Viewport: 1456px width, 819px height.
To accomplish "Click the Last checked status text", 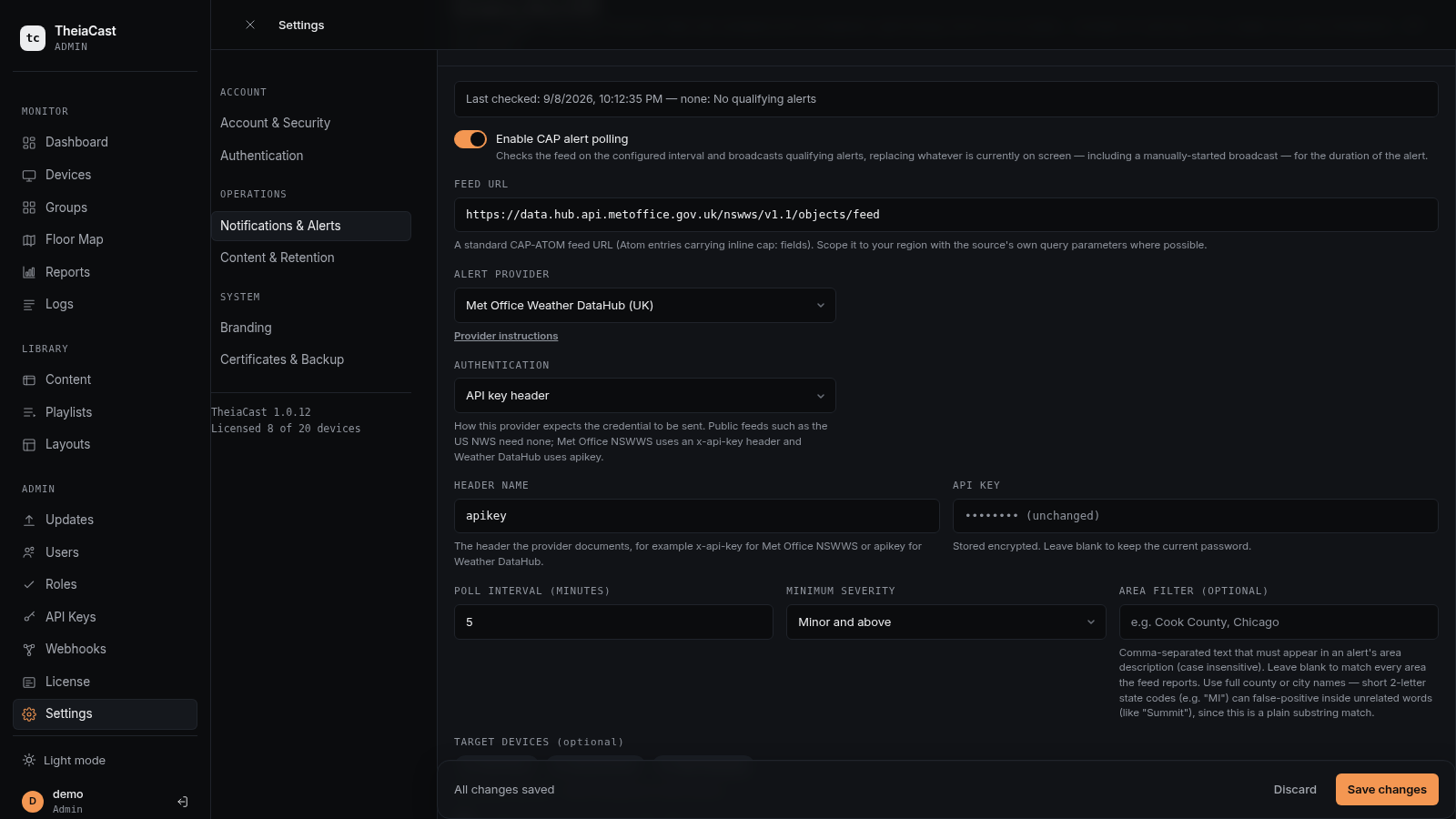I will coord(641,99).
